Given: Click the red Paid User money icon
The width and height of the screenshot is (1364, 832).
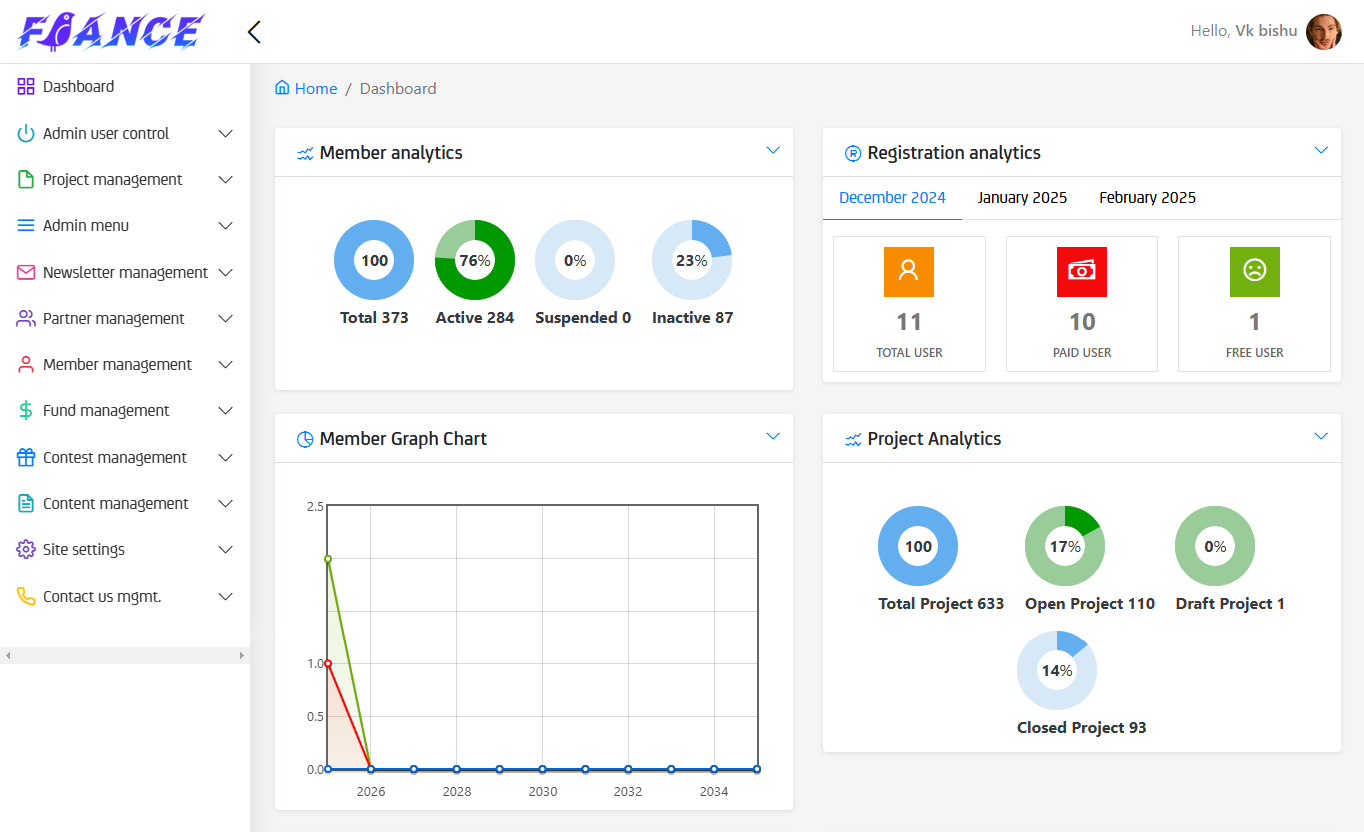Looking at the screenshot, I should (1081, 271).
